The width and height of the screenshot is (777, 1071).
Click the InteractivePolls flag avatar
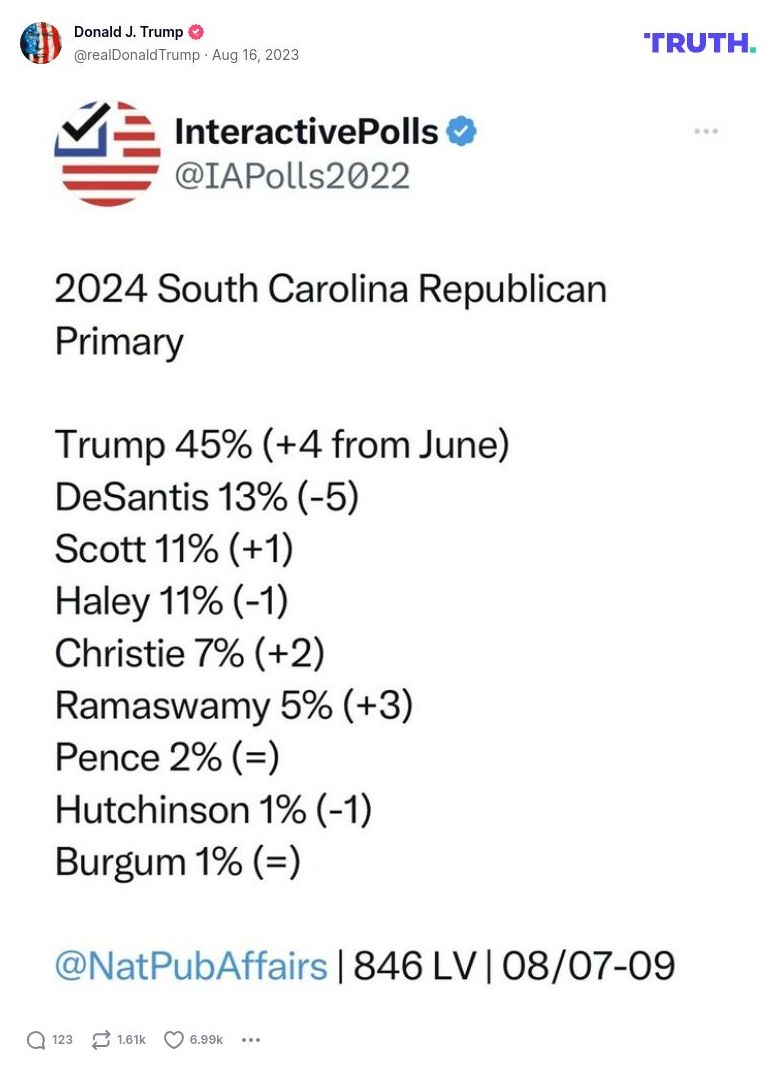(108, 150)
